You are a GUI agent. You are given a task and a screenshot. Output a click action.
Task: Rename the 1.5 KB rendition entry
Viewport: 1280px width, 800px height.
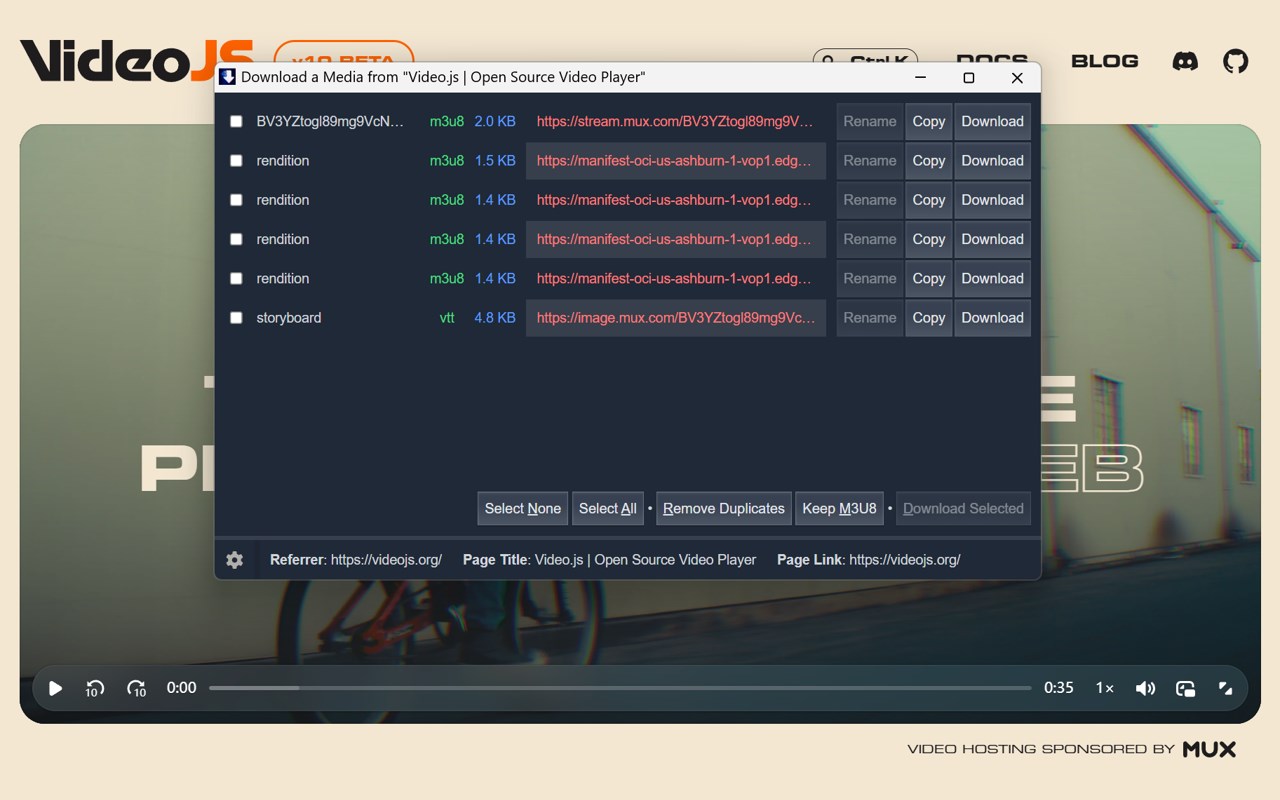pyautogui.click(x=870, y=161)
